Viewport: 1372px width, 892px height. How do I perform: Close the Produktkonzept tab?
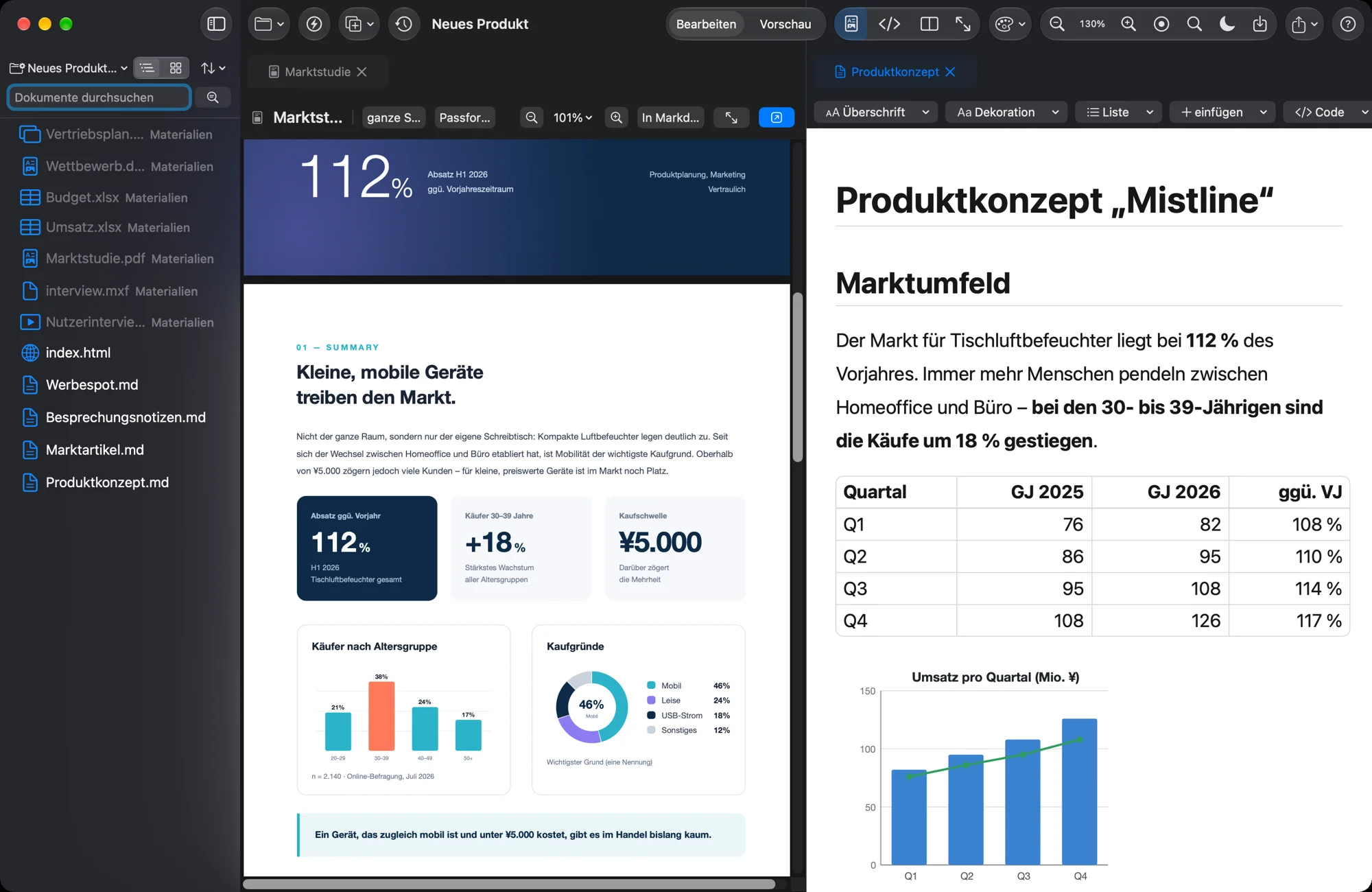pyautogui.click(x=950, y=72)
